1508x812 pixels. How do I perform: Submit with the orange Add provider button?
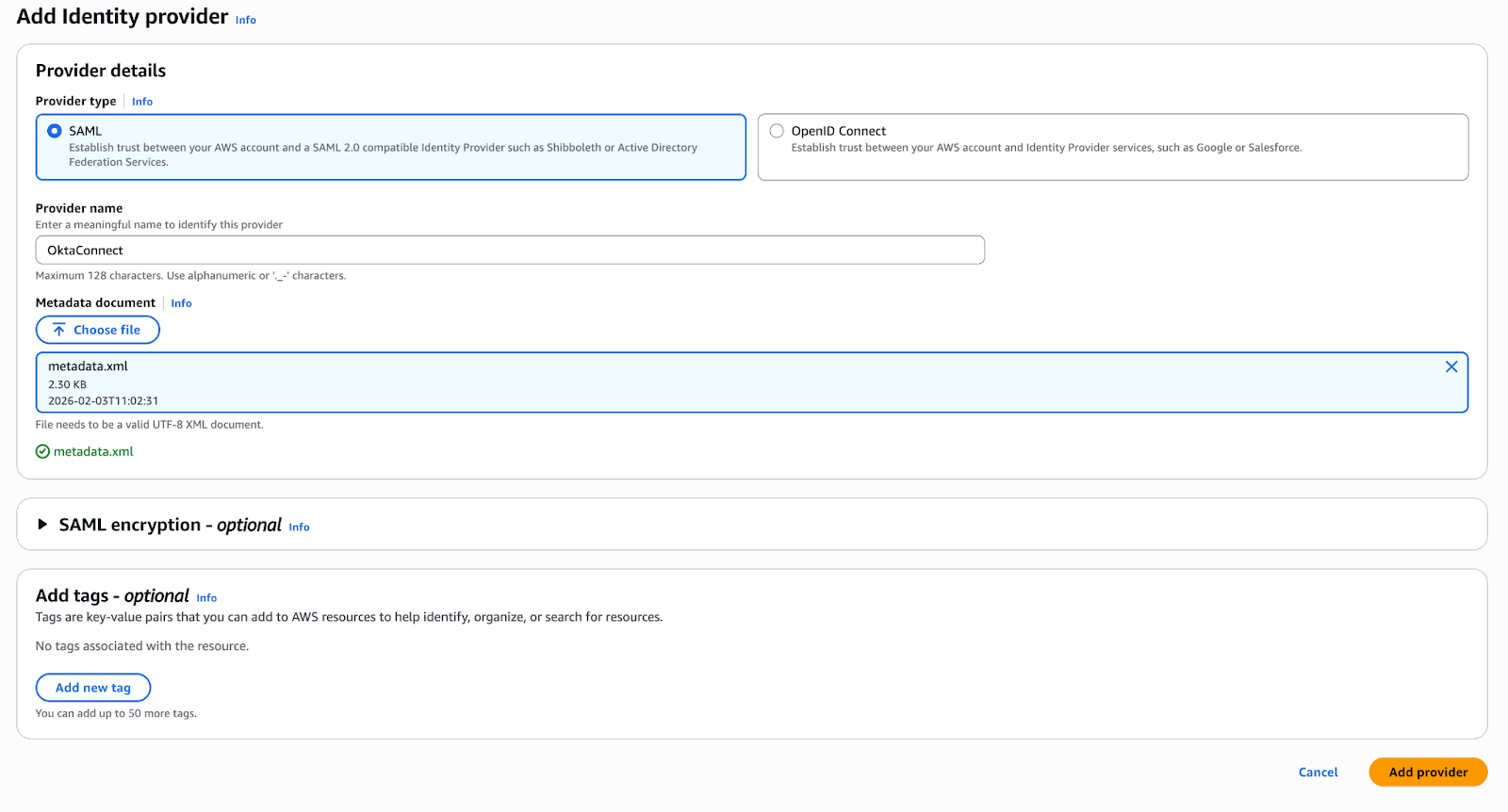click(1427, 772)
